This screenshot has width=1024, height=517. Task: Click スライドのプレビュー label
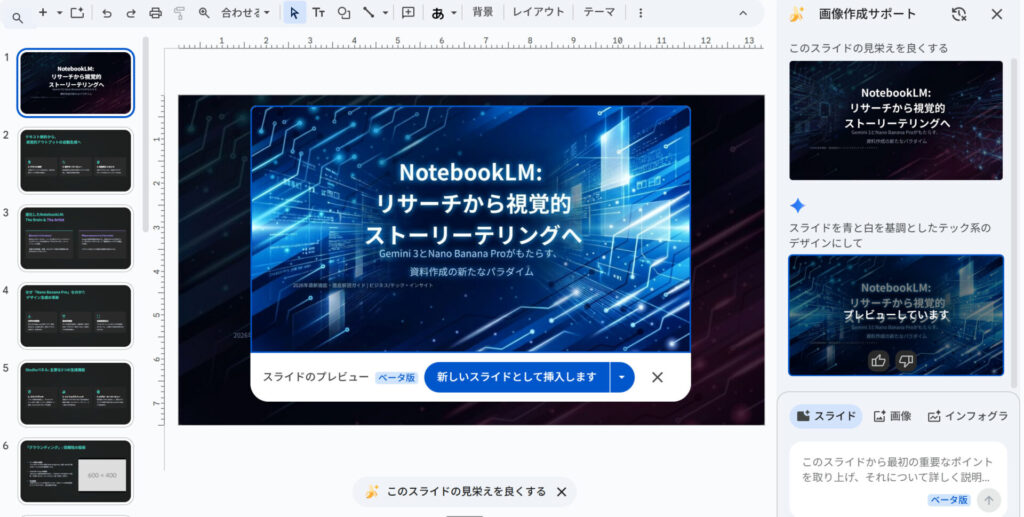(315, 377)
